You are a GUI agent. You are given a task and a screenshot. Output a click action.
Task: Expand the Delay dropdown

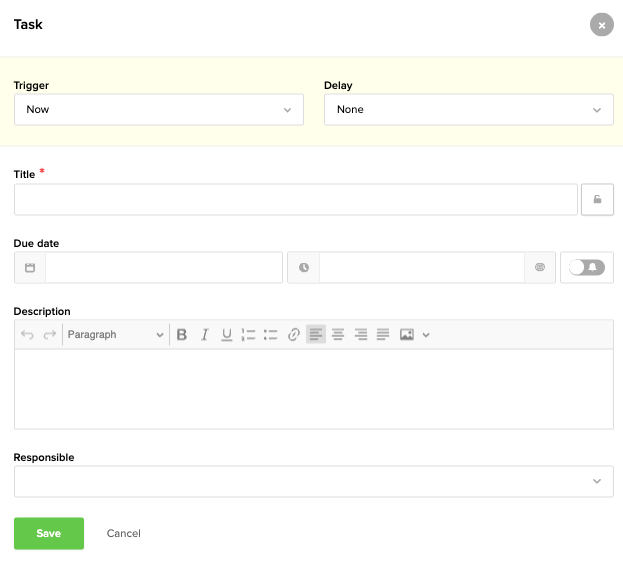468,110
